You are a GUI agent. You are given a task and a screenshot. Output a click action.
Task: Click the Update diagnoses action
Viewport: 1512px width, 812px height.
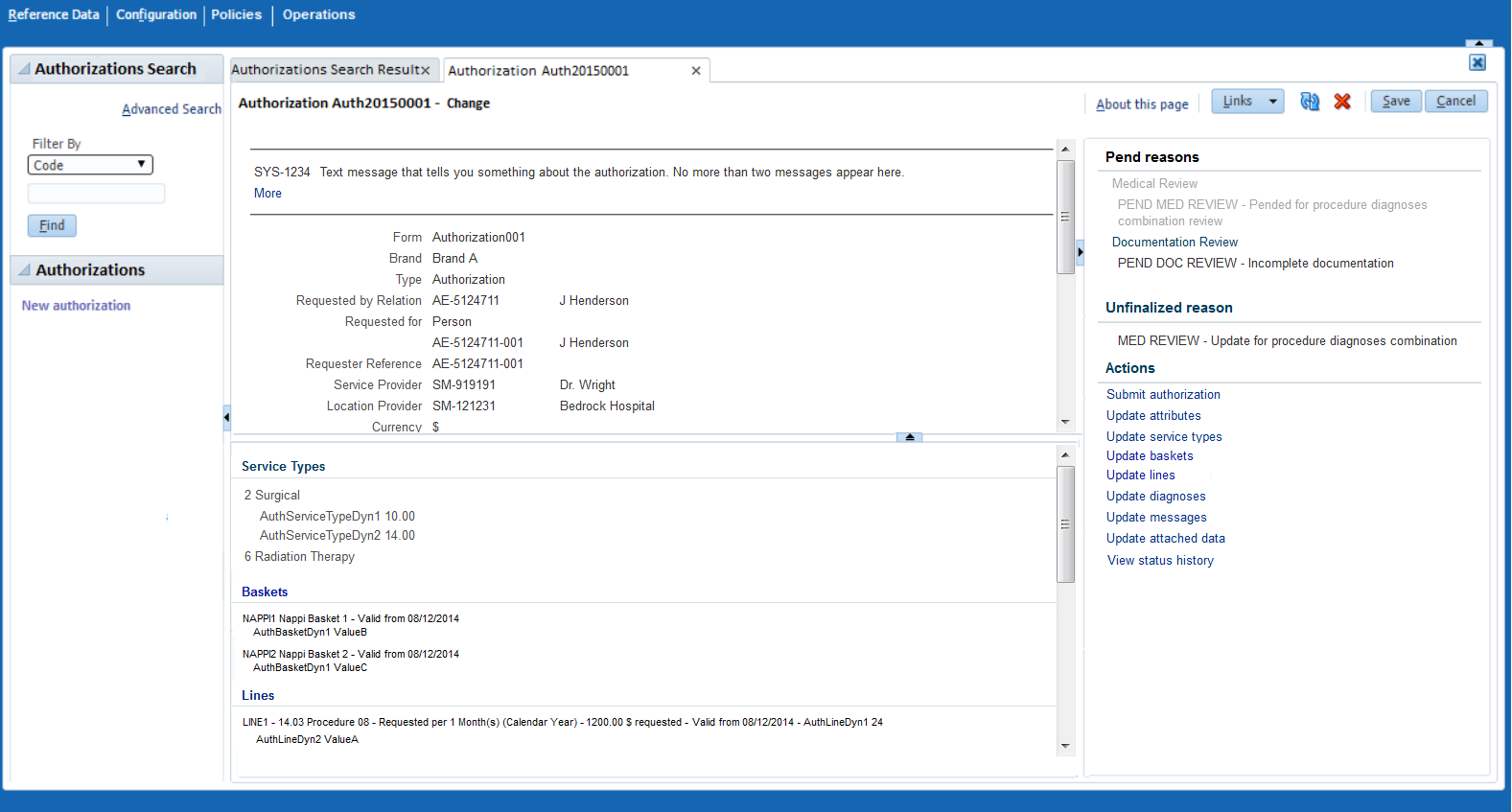pyautogui.click(x=1155, y=497)
